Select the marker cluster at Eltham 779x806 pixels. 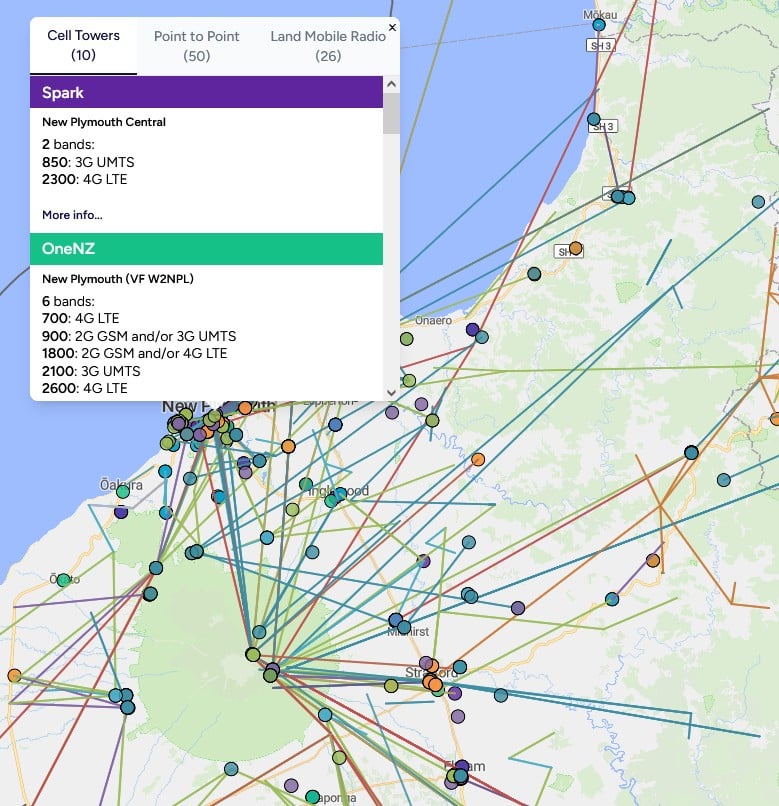pos(458,775)
